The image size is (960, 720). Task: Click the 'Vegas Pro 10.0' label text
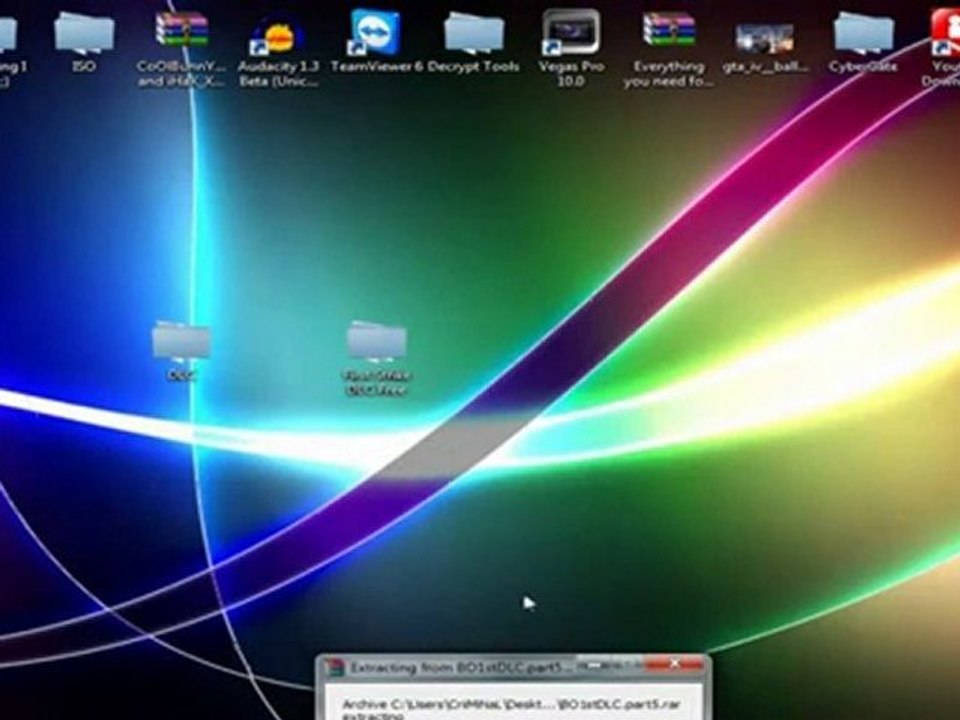click(571, 73)
